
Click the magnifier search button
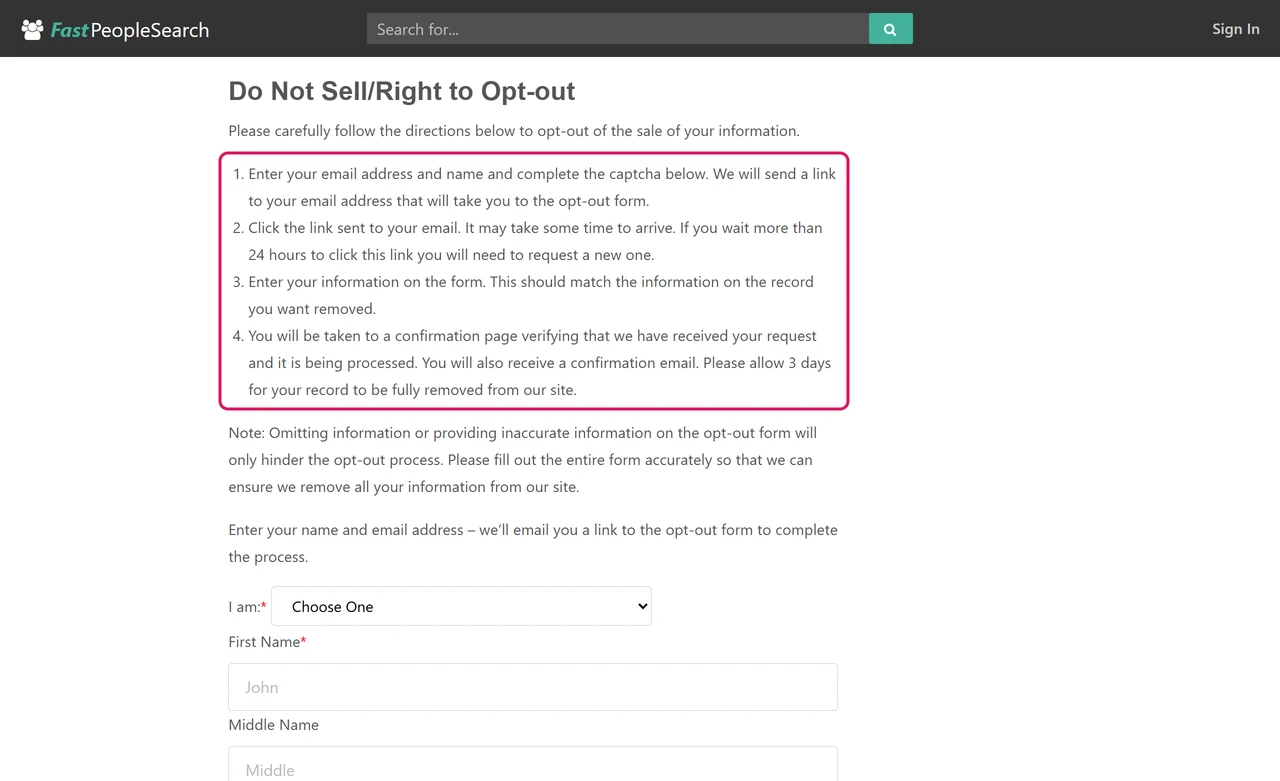tap(891, 29)
